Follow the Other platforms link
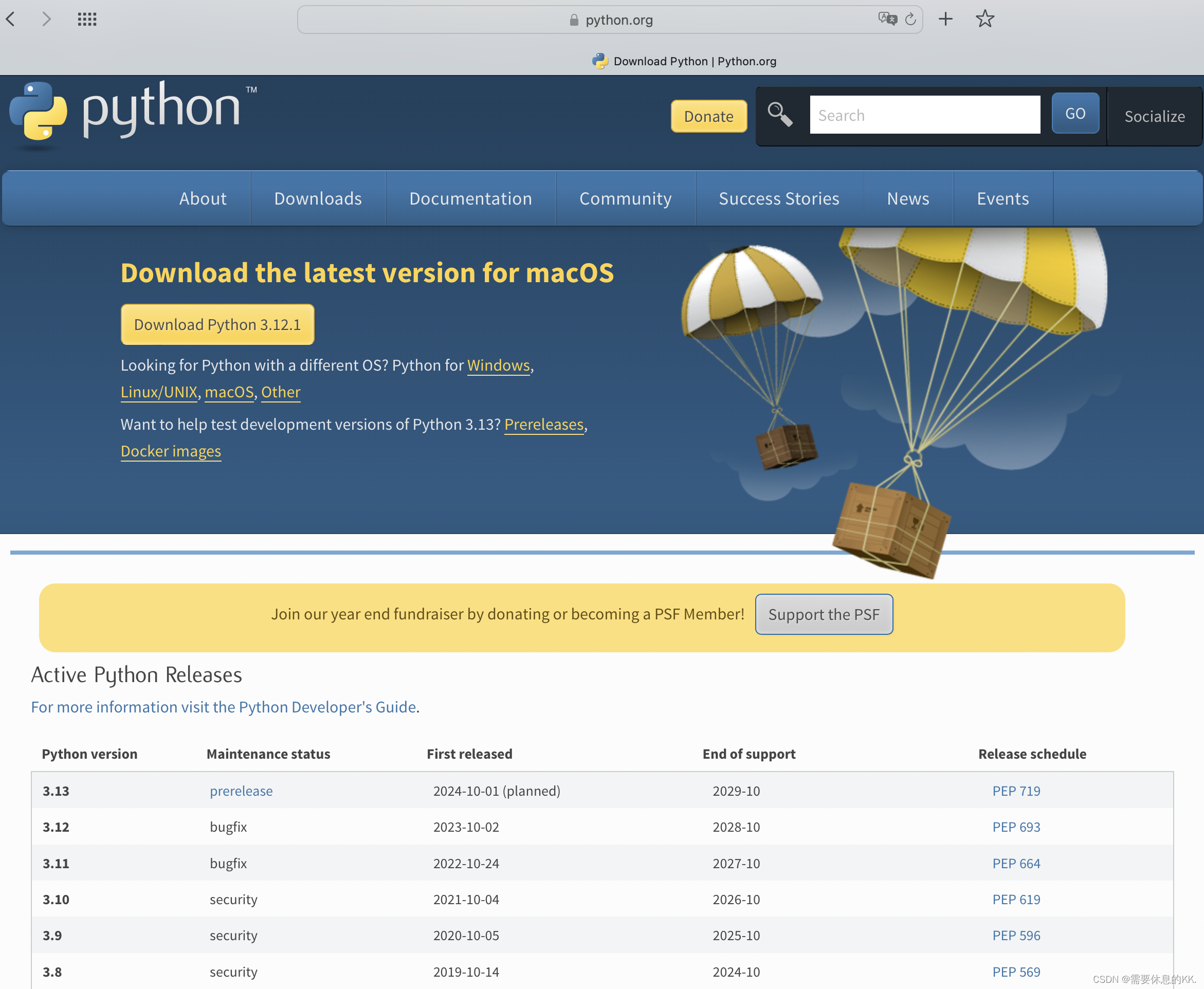Screen dimensions: 1204x989 click(x=281, y=392)
